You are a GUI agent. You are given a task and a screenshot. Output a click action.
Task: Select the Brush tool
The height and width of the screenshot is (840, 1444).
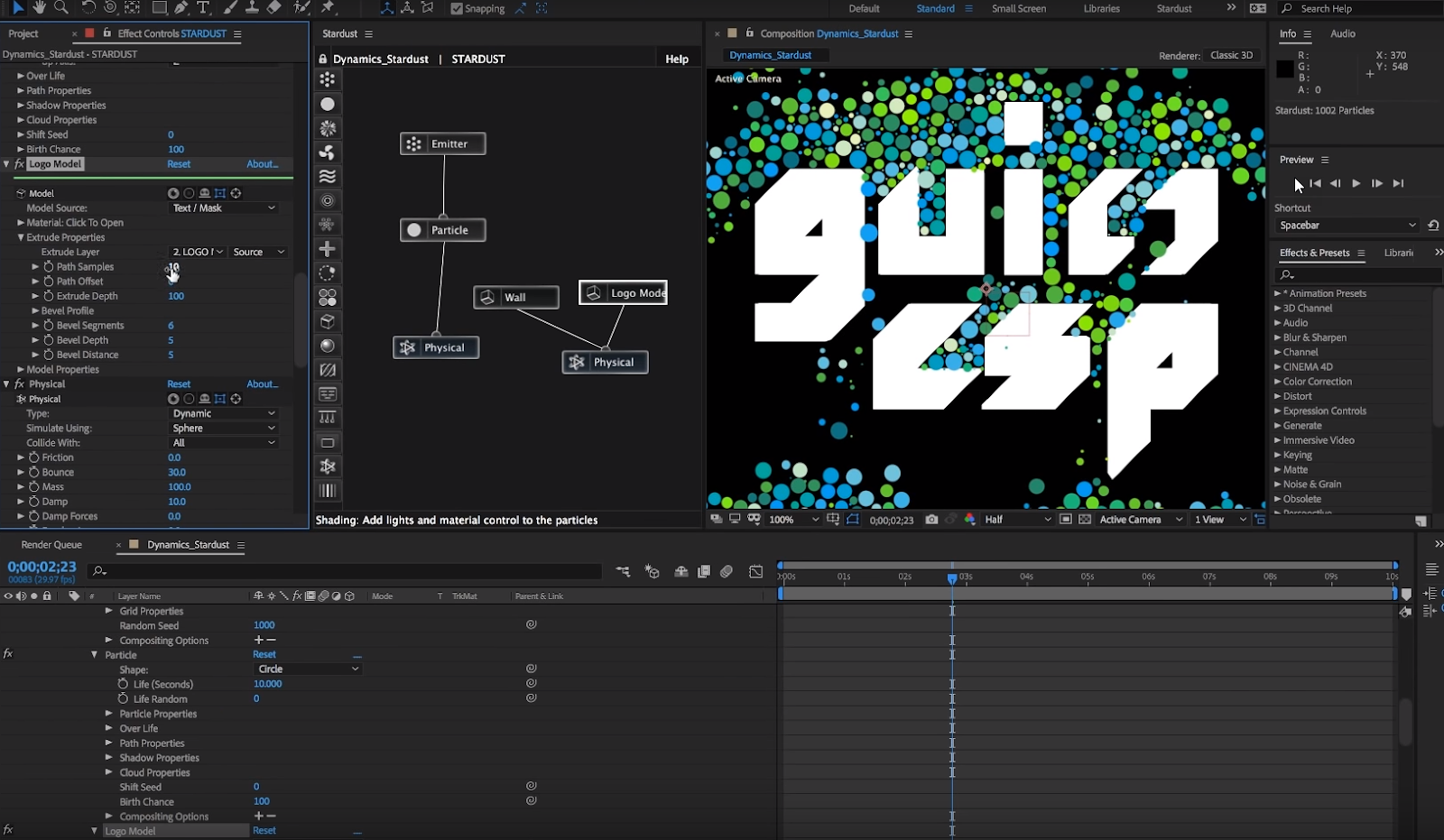[x=230, y=8]
